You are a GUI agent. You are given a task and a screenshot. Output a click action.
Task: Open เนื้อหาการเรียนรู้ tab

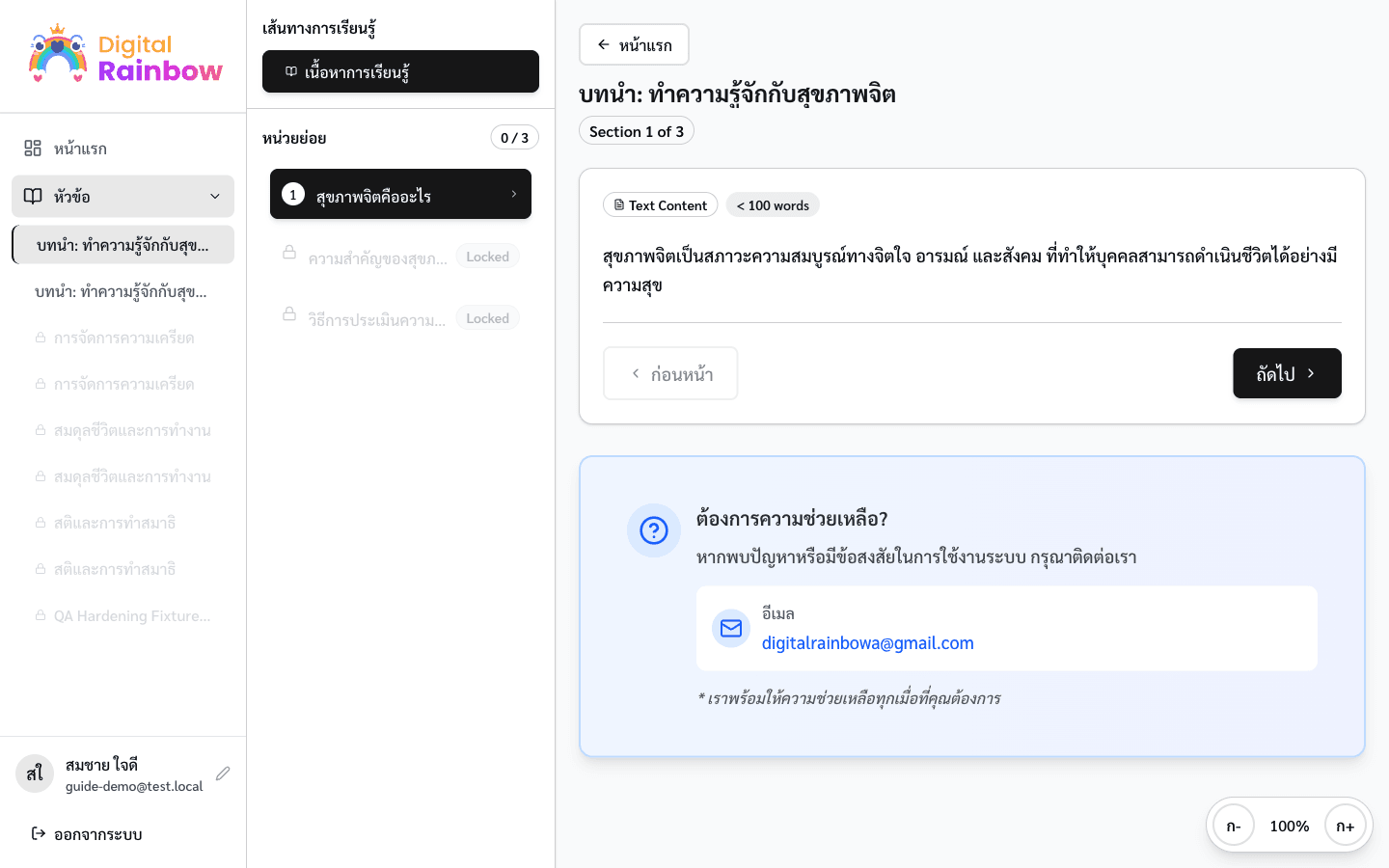click(400, 71)
